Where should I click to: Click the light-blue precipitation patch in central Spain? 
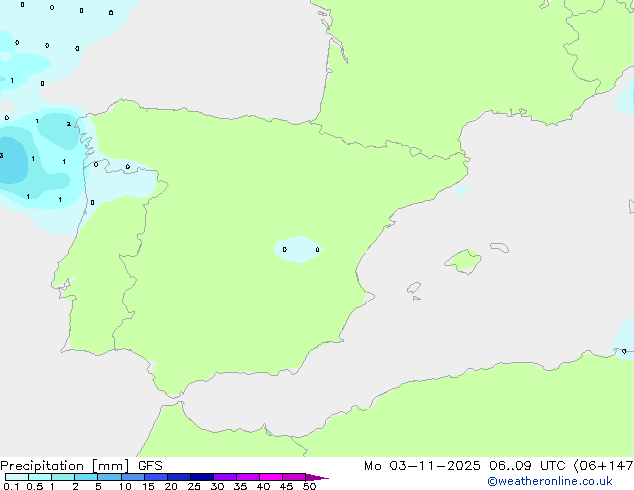(x=298, y=249)
